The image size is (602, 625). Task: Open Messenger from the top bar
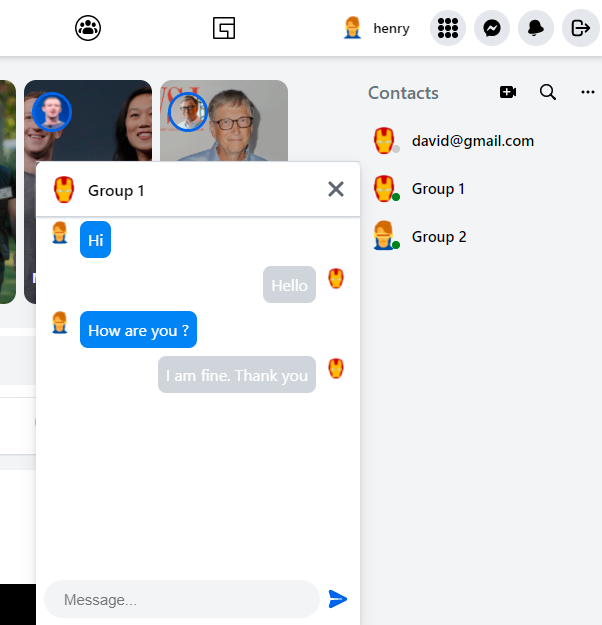tap(492, 28)
